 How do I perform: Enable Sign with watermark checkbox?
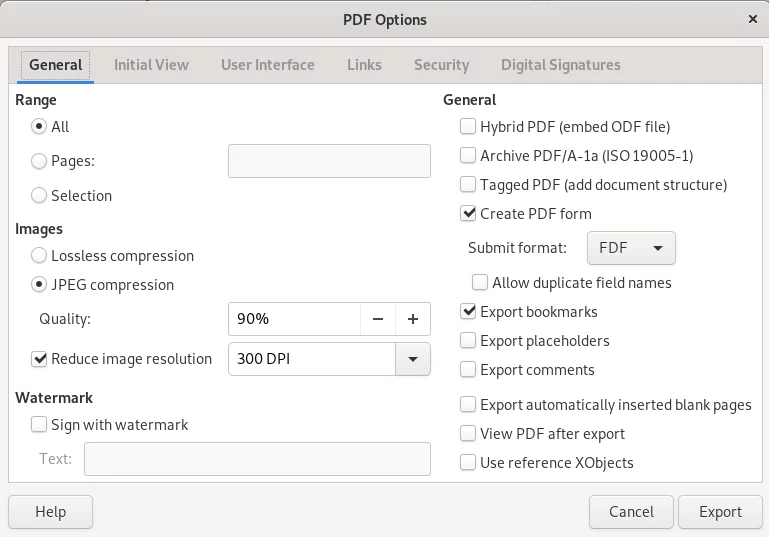(39, 424)
